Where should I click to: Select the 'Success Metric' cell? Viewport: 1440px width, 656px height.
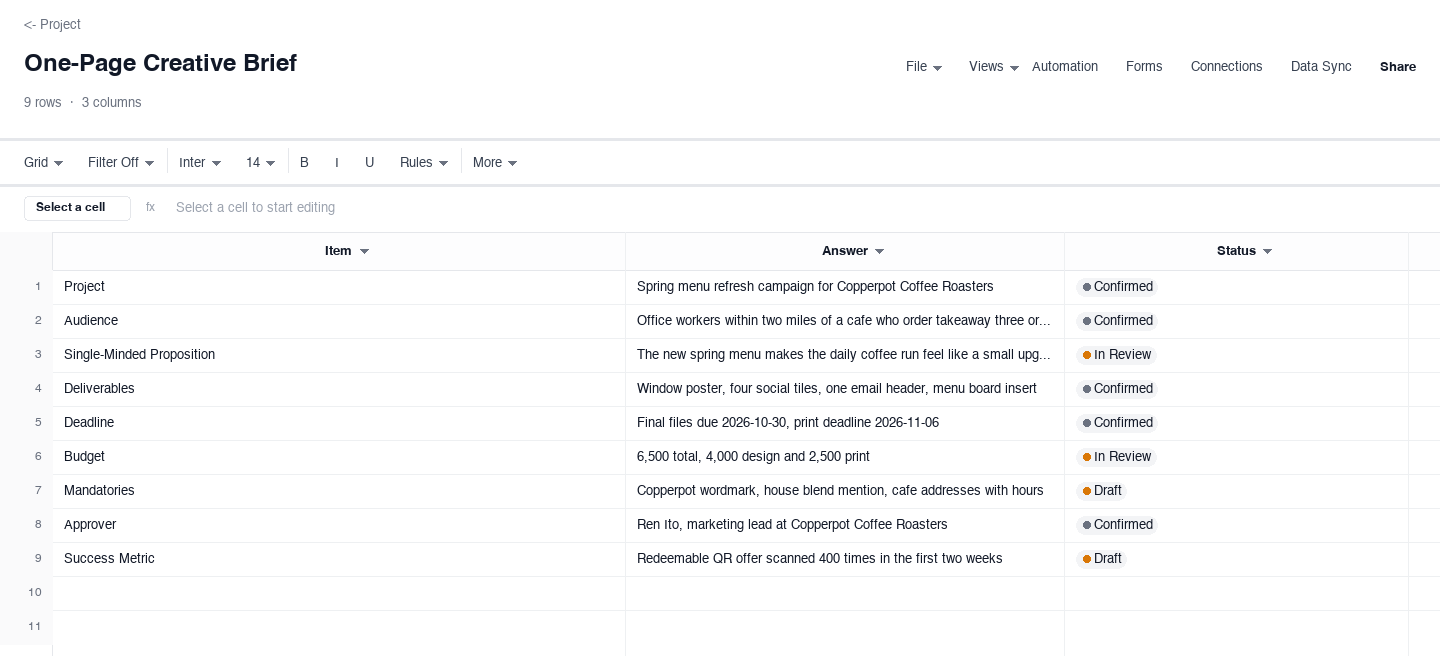pyautogui.click(x=339, y=559)
